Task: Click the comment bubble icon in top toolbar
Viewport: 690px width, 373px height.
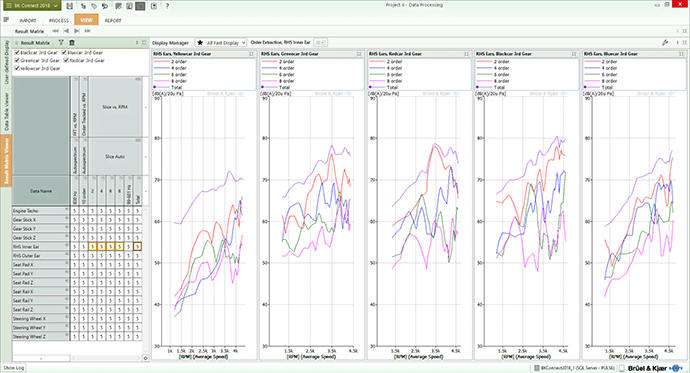Action: [105, 6]
